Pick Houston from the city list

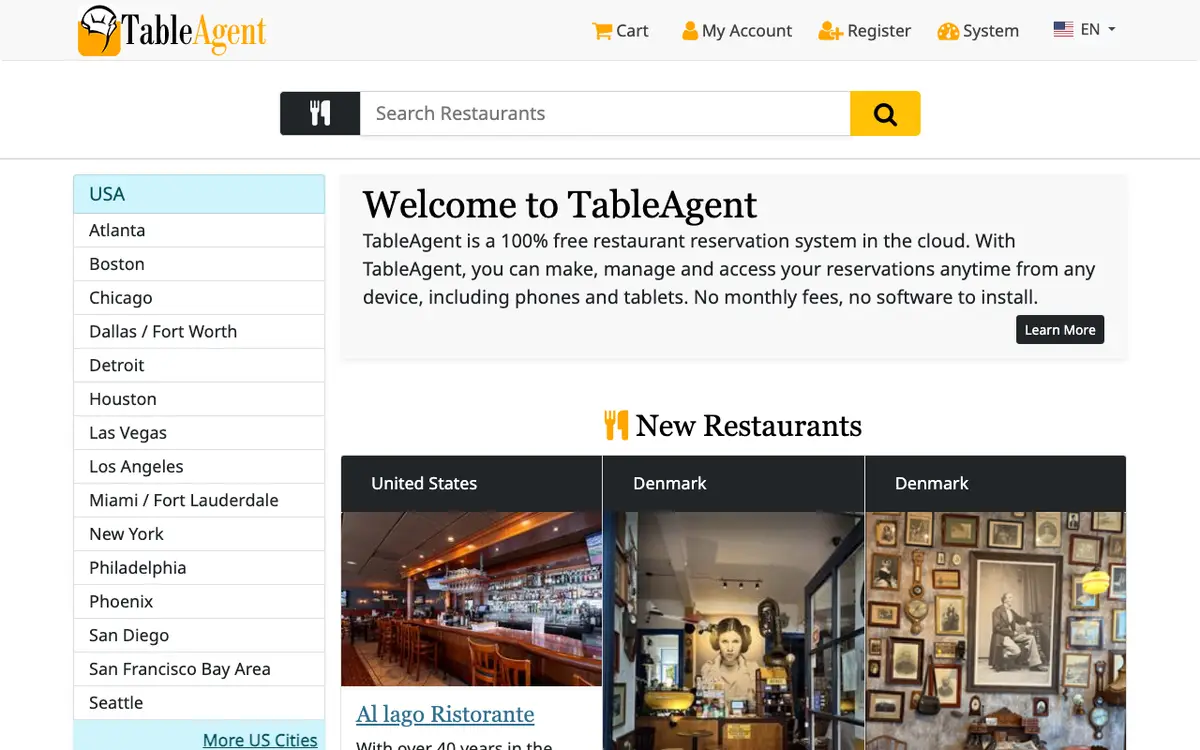pyautogui.click(x=199, y=399)
